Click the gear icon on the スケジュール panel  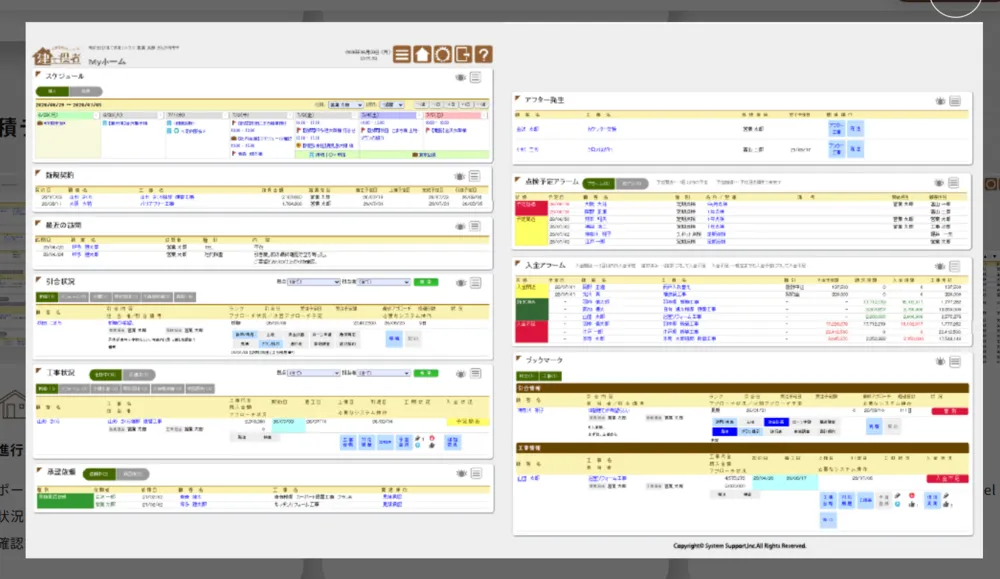point(460,78)
